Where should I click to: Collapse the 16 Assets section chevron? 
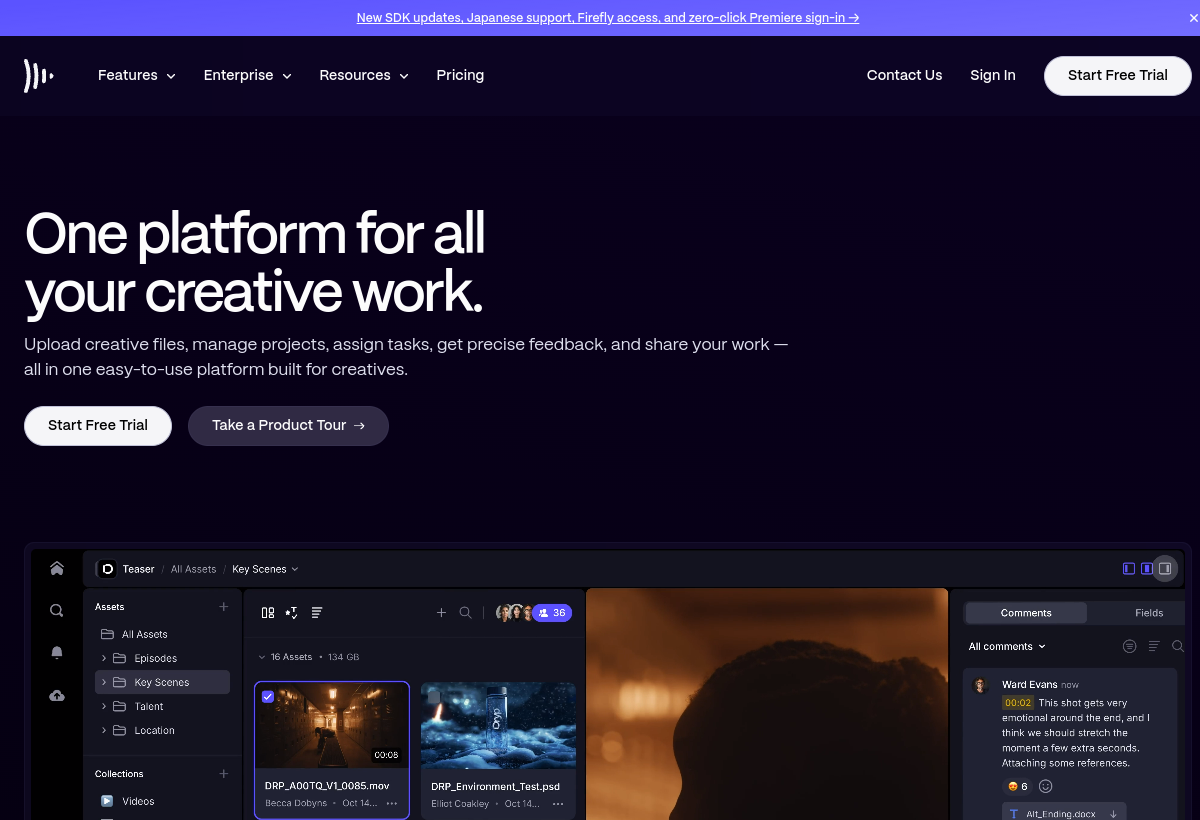pos(262,657)
